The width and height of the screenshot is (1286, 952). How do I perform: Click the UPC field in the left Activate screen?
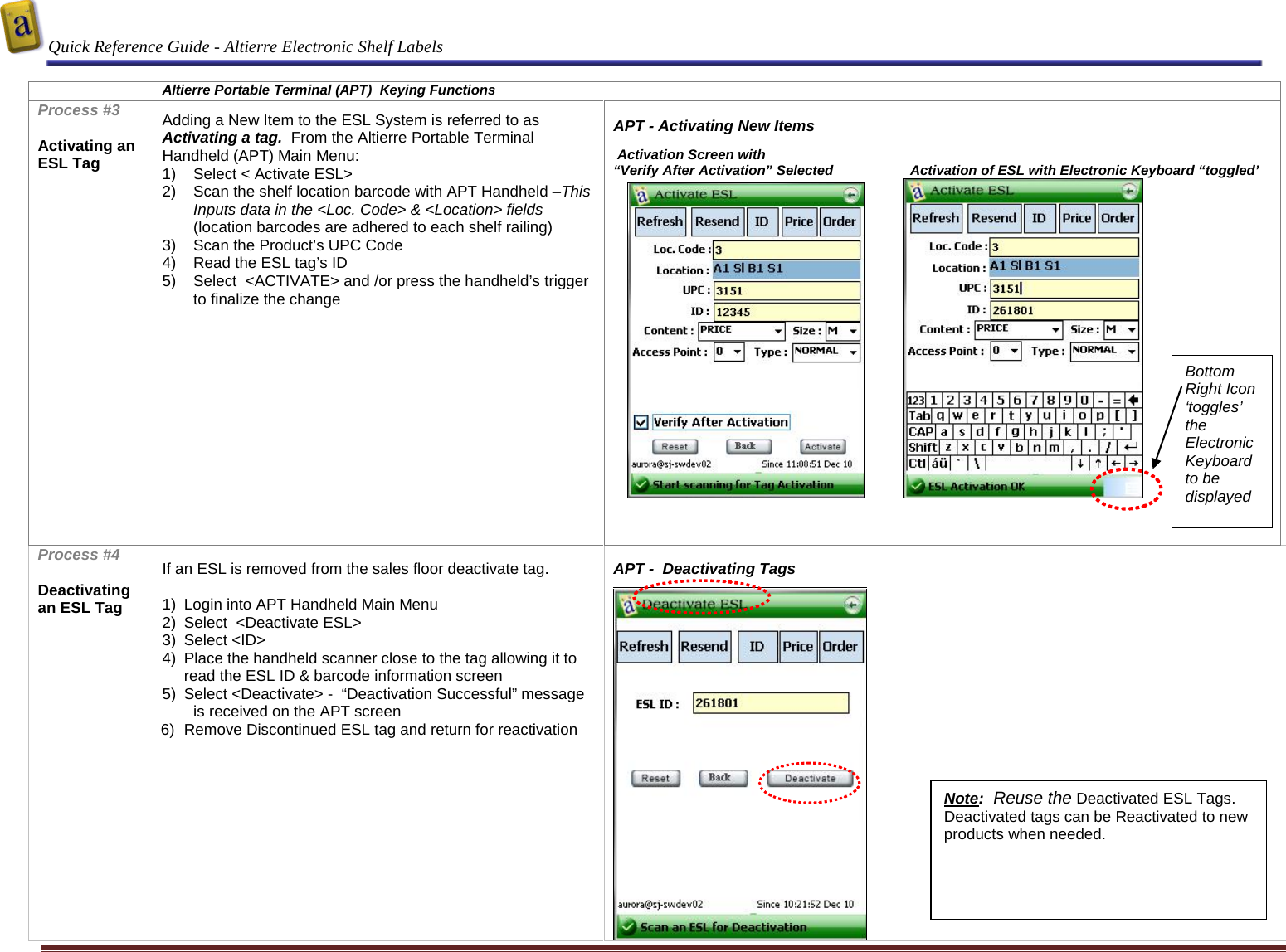(x=787, y=290)
